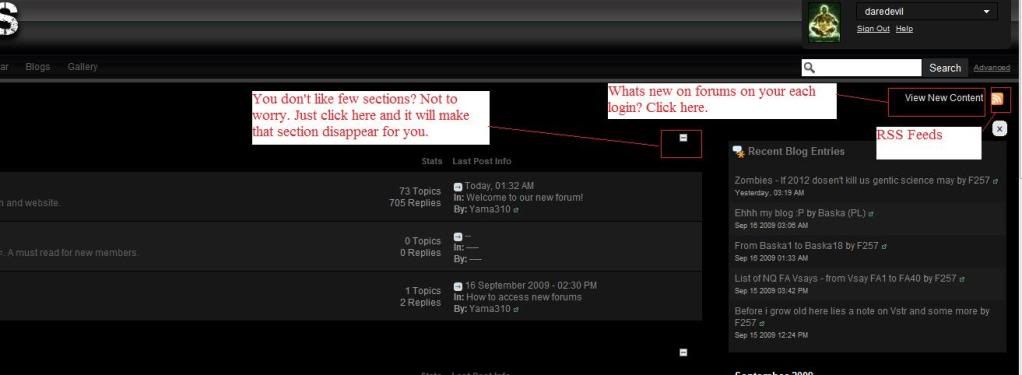The width and height of the screenshot is (1022, 375).
Task: Go to last post icon for Welcome topic
Action: click(x=458, y=187)
